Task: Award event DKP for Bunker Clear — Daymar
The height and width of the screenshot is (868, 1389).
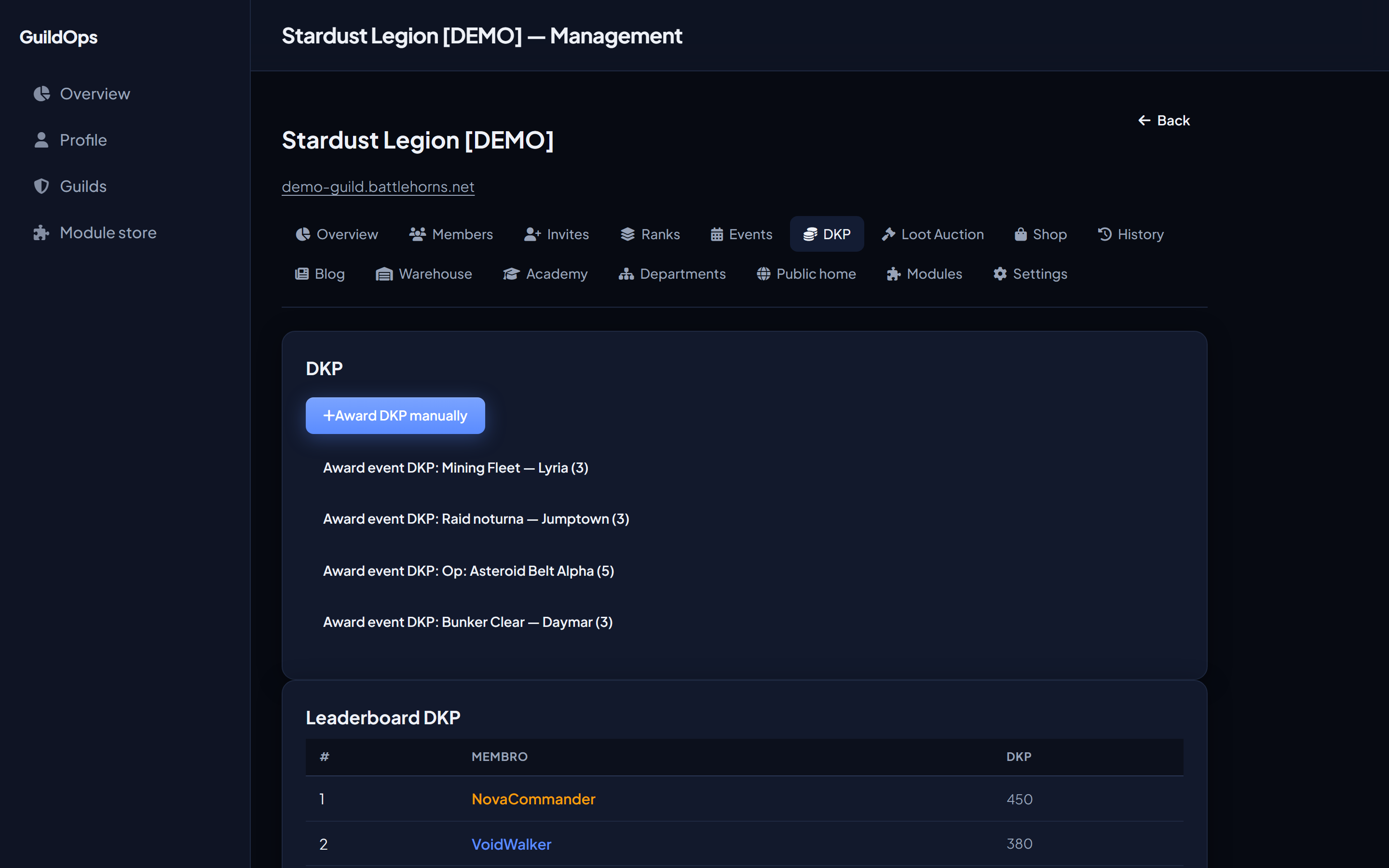Action: 467,622
